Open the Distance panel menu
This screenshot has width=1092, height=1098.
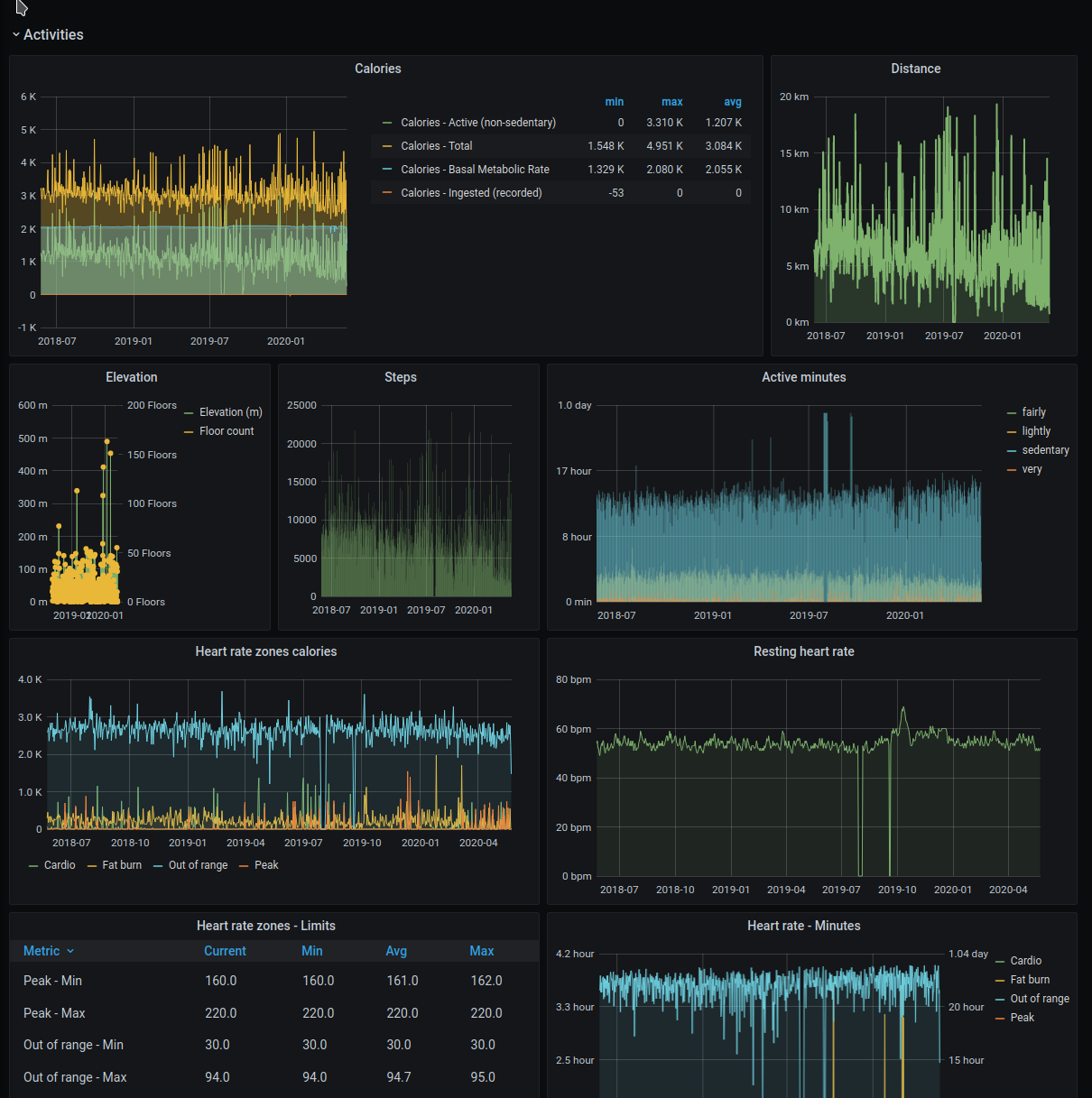(916, 69)
